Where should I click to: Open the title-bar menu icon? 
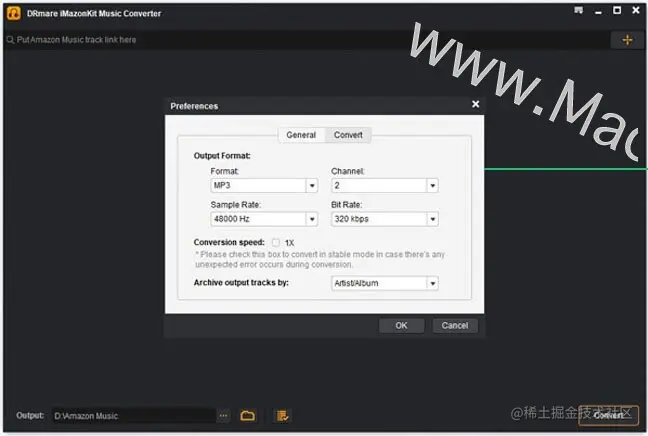coord(579,10)
